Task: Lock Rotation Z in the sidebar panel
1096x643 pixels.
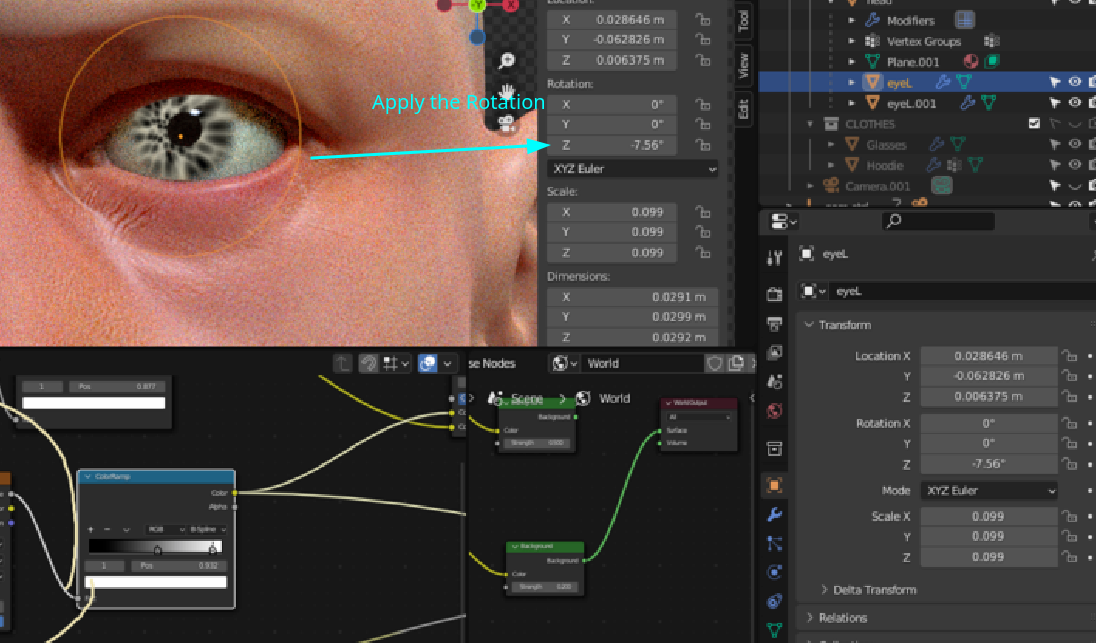Action: point(703,145)
